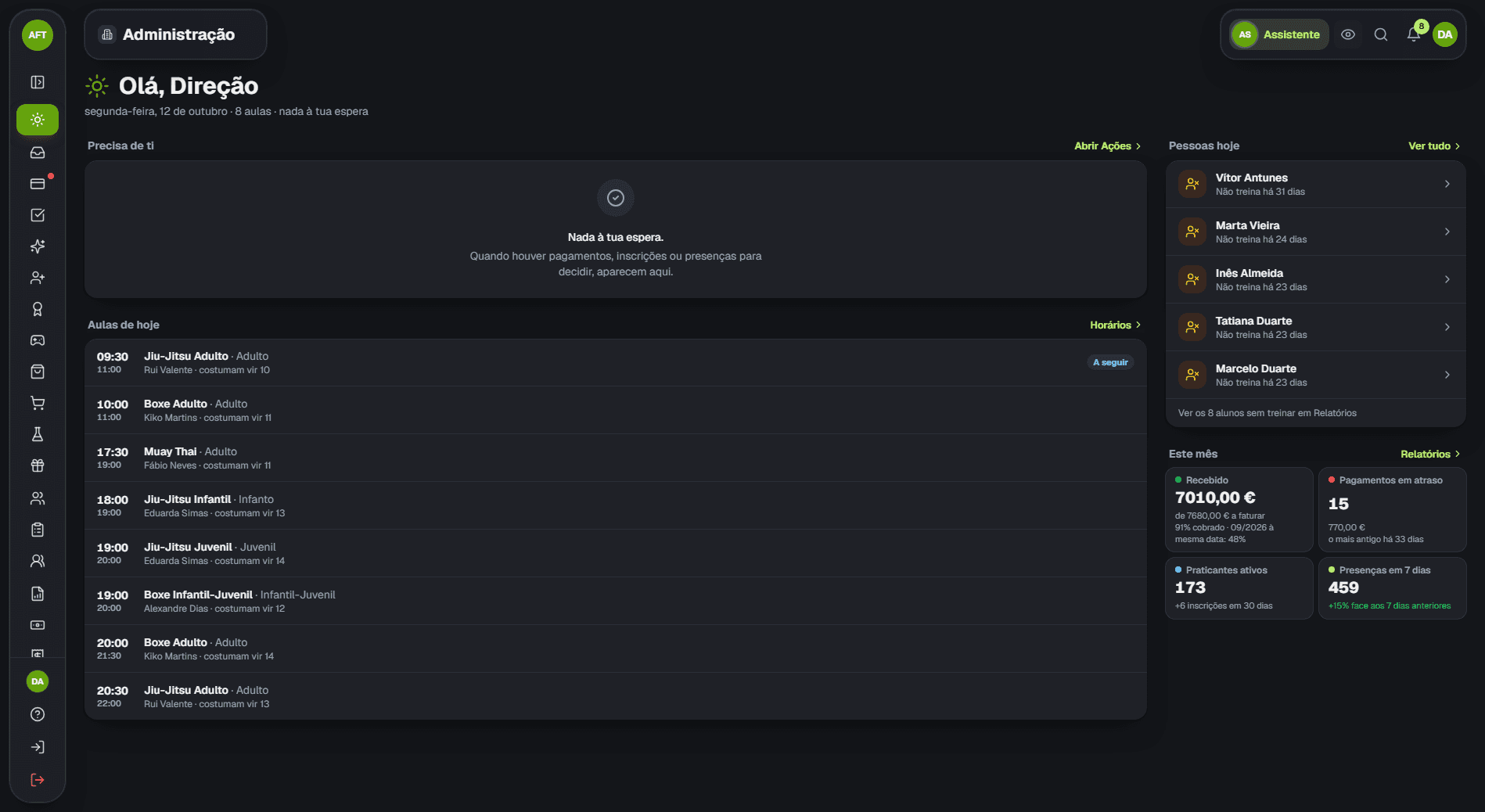Open the Administração section switcher

tap(175, 34)
